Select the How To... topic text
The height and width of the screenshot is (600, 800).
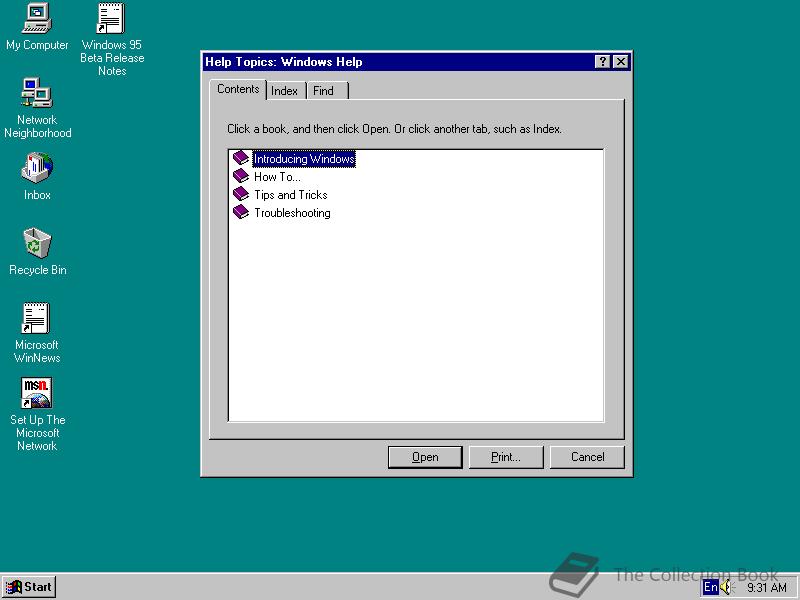(278, 177)
